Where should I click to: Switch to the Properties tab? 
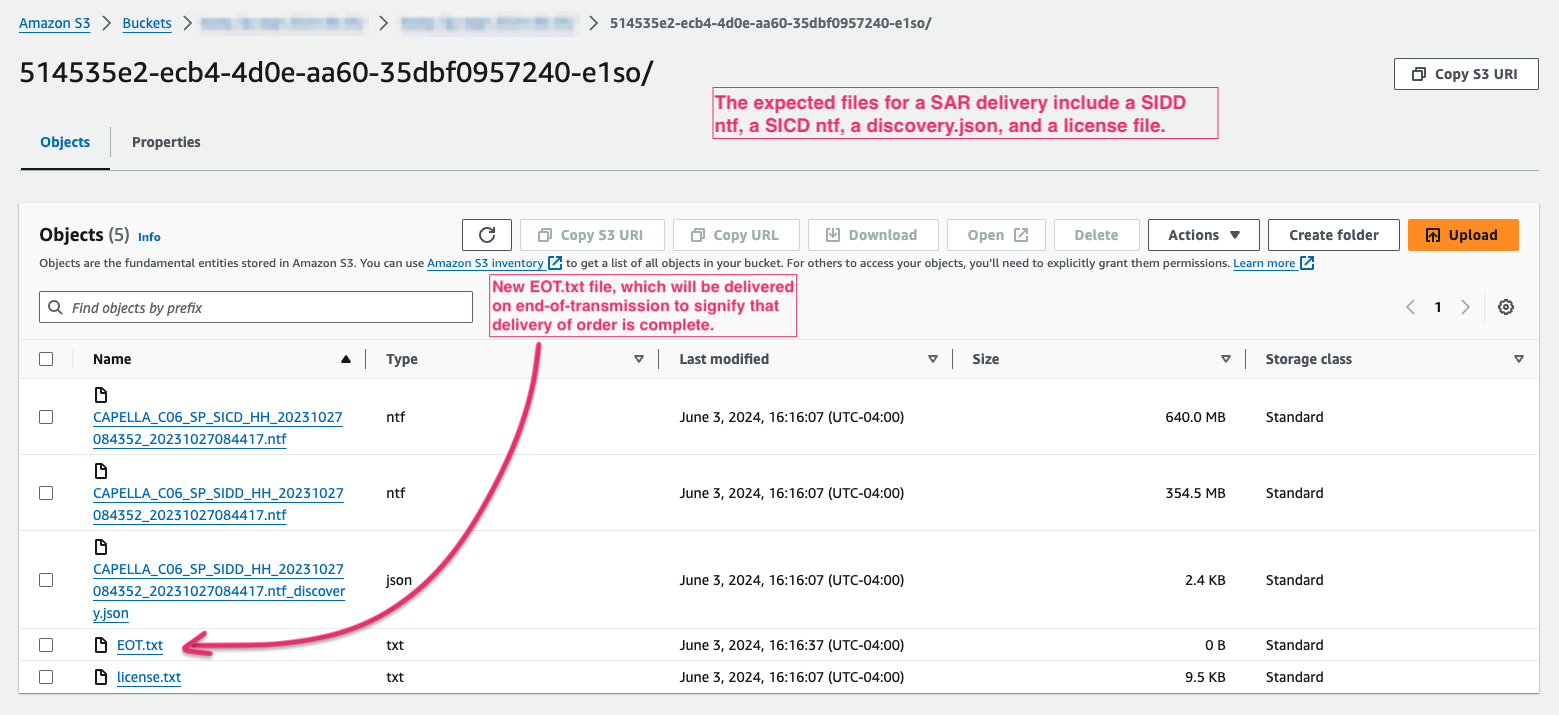(166, 142)
